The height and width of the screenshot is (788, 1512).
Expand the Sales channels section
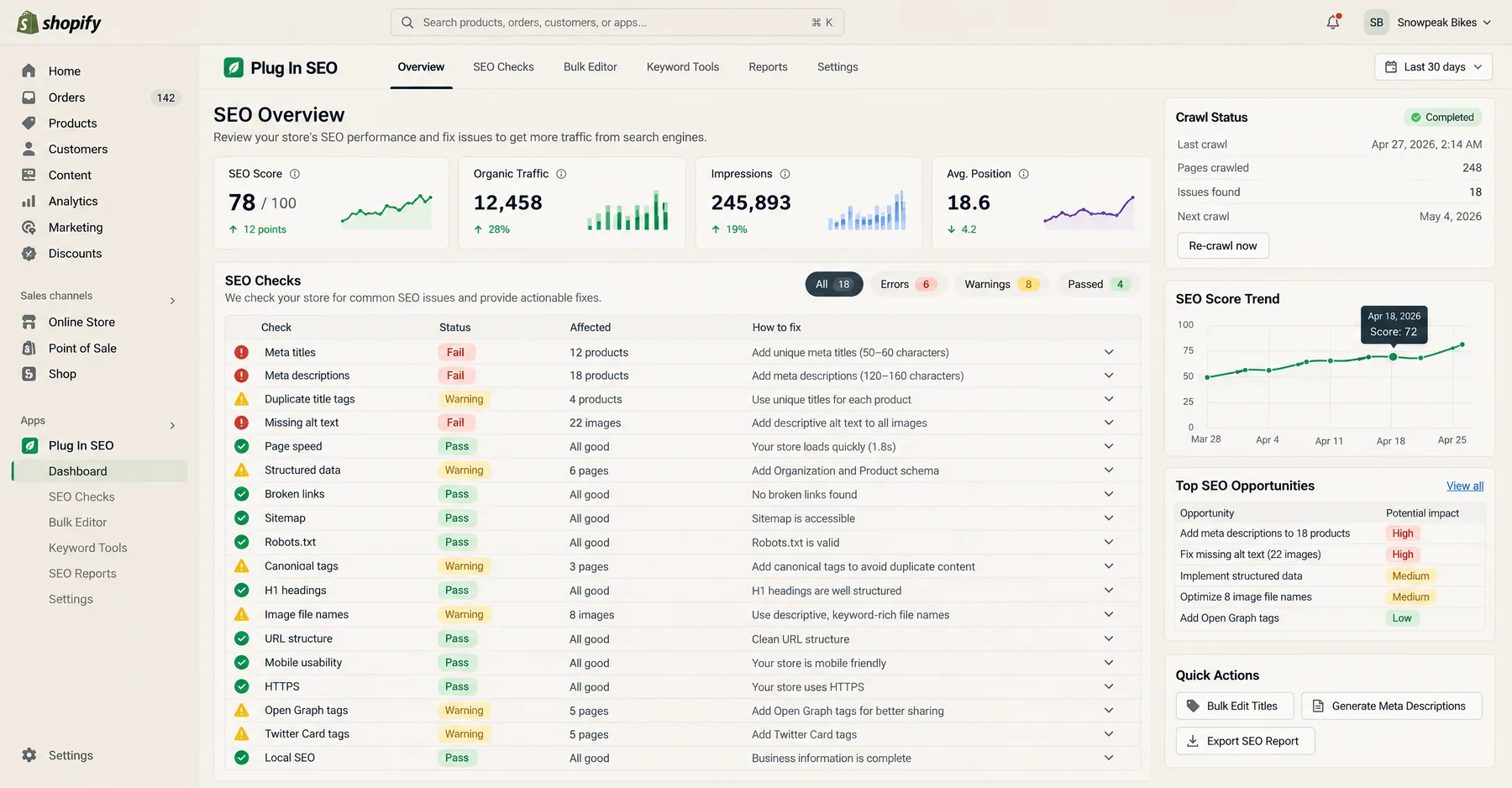click(172, 301)
